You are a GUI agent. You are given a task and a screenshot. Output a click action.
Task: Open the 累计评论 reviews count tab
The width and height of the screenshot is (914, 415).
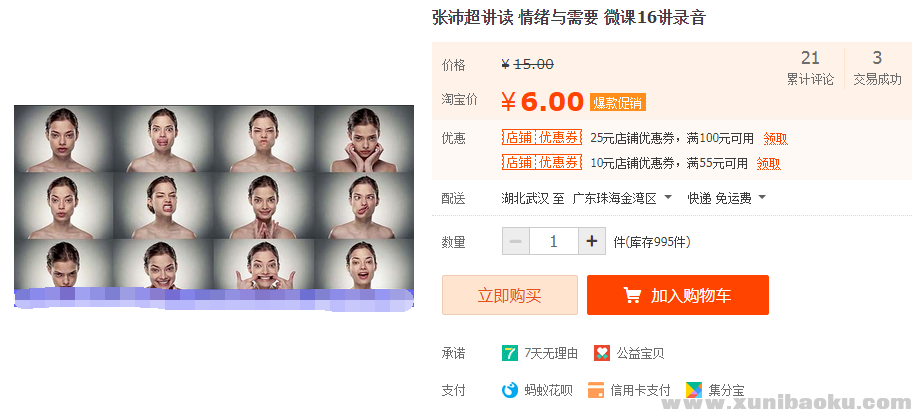point(810,68)
